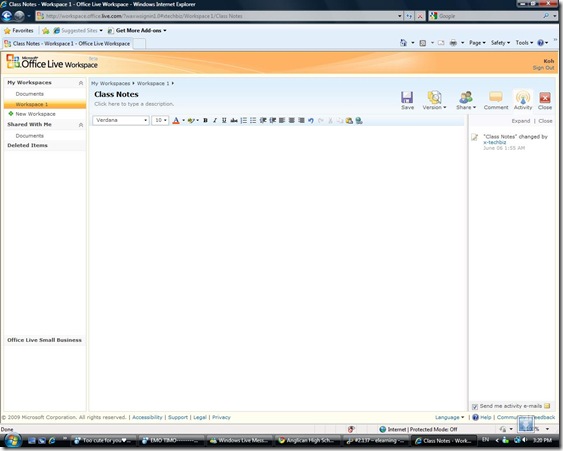Apply bold formatting

205,120
